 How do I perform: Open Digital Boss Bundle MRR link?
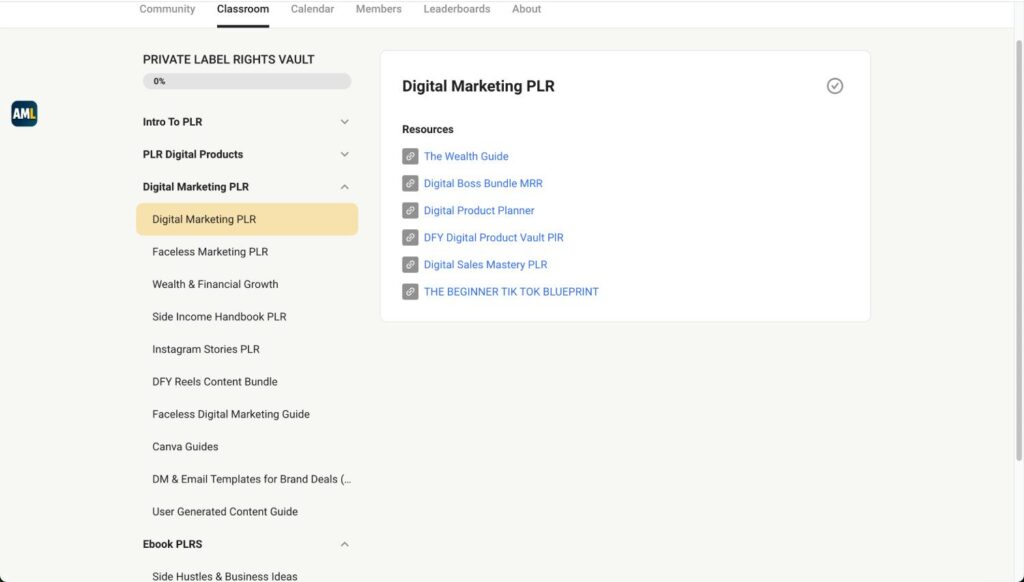[483, 184]
